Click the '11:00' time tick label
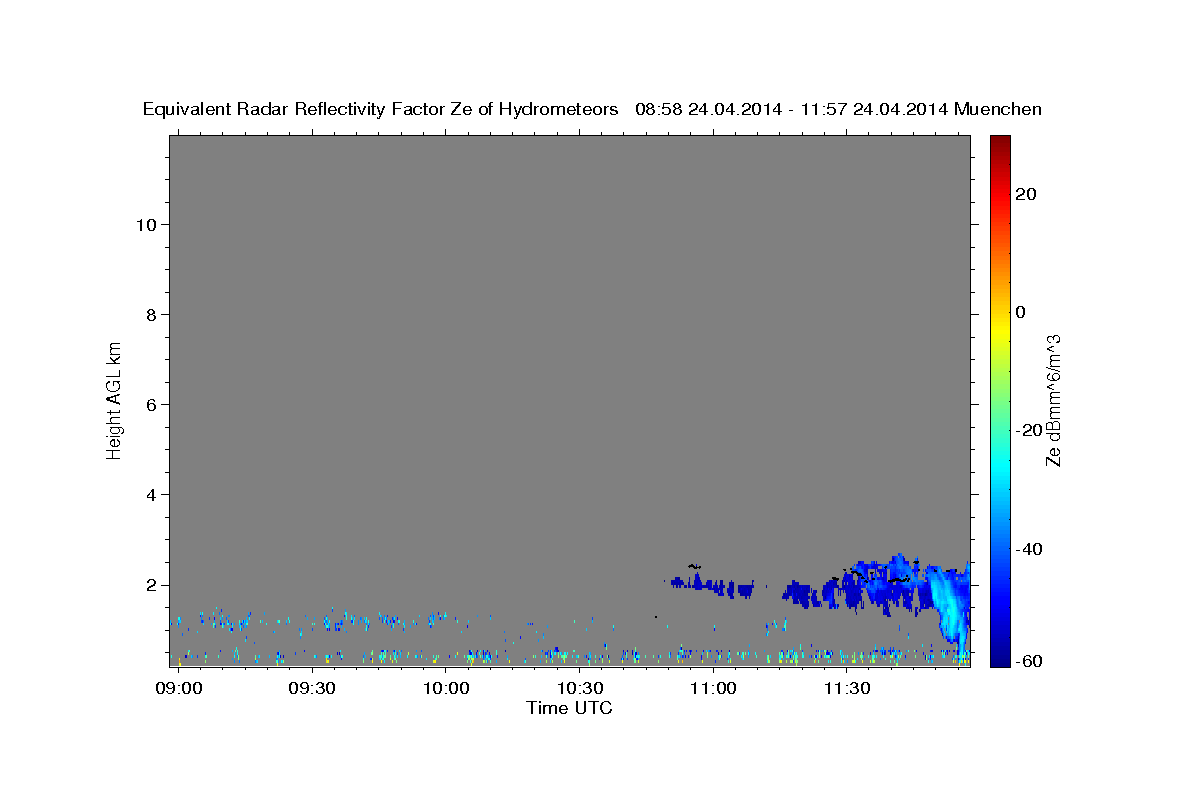The width and height of the screenshot is (1200, 800). pyautogui.click(x=713, y=689)
